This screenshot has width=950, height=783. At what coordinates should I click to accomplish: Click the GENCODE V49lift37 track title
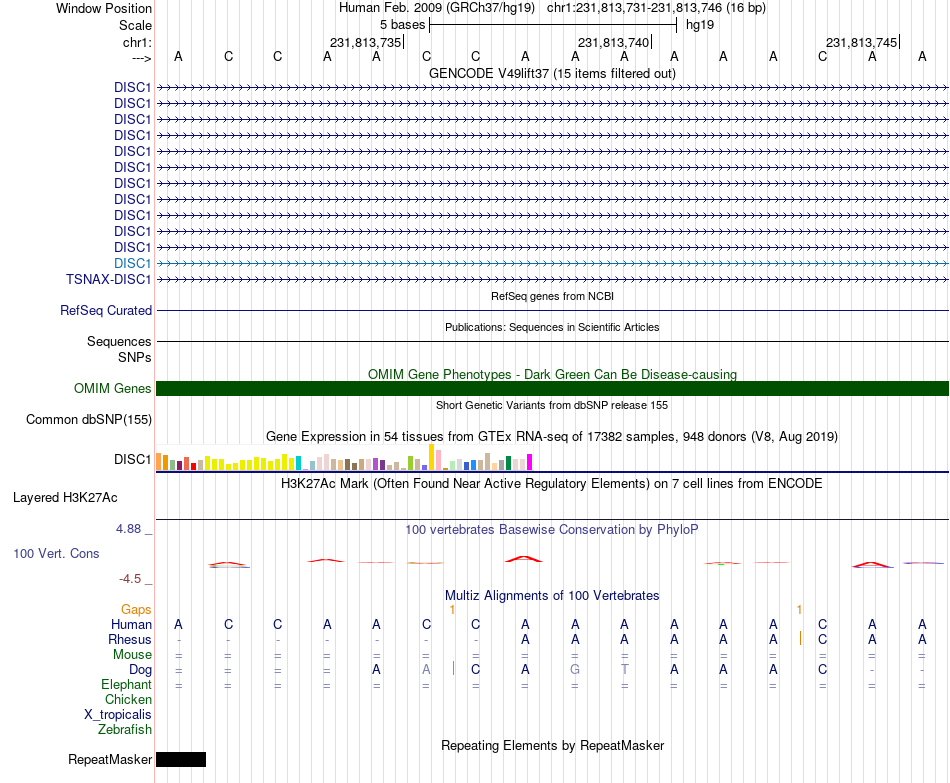coord(553,73)
